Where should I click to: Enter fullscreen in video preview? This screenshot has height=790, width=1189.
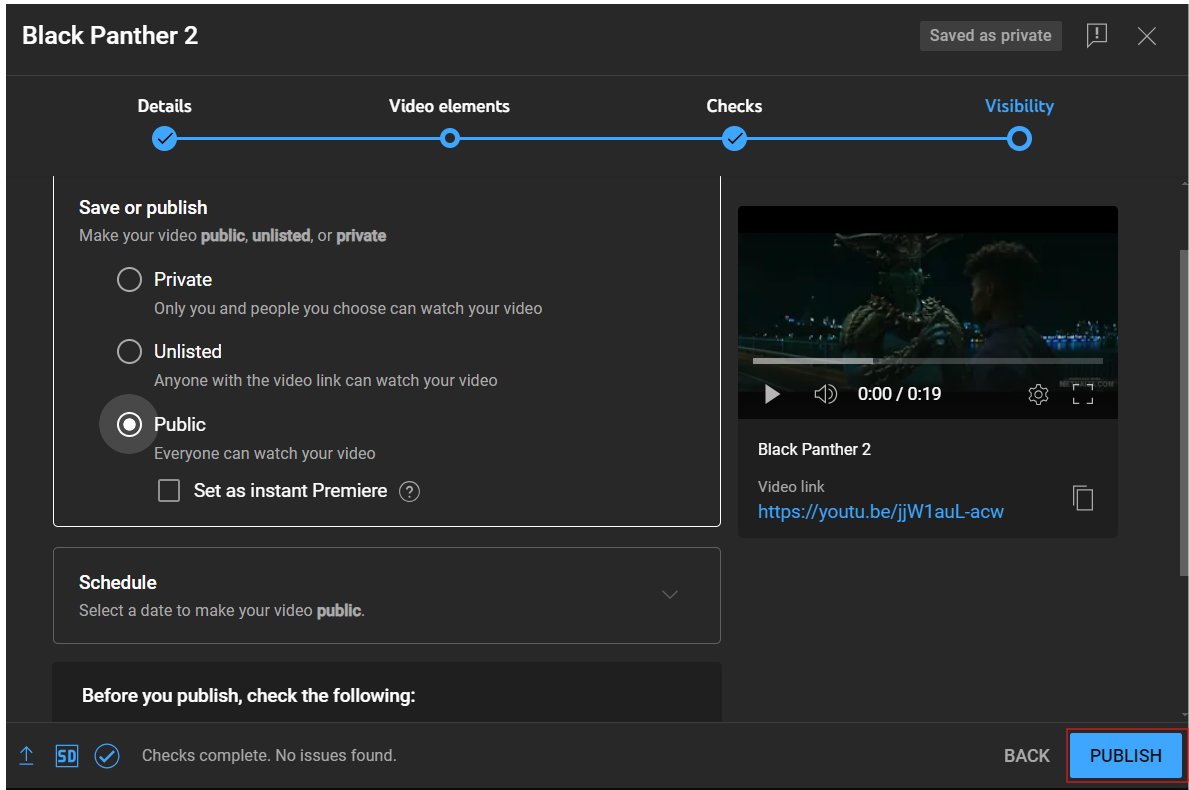1083,394
